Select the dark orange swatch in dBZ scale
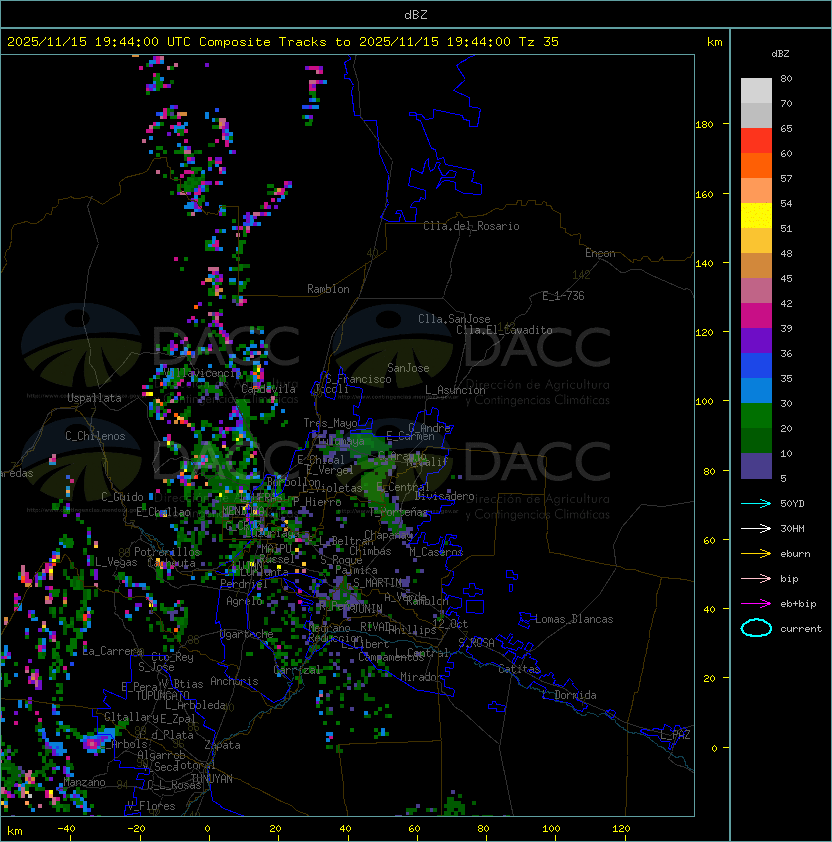 756,166
